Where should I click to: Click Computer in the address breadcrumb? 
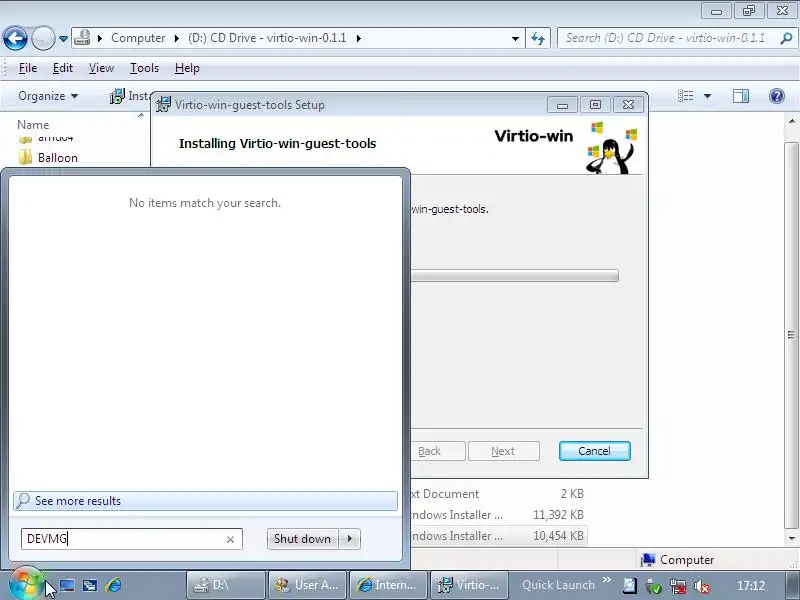(x=138, y=38)
